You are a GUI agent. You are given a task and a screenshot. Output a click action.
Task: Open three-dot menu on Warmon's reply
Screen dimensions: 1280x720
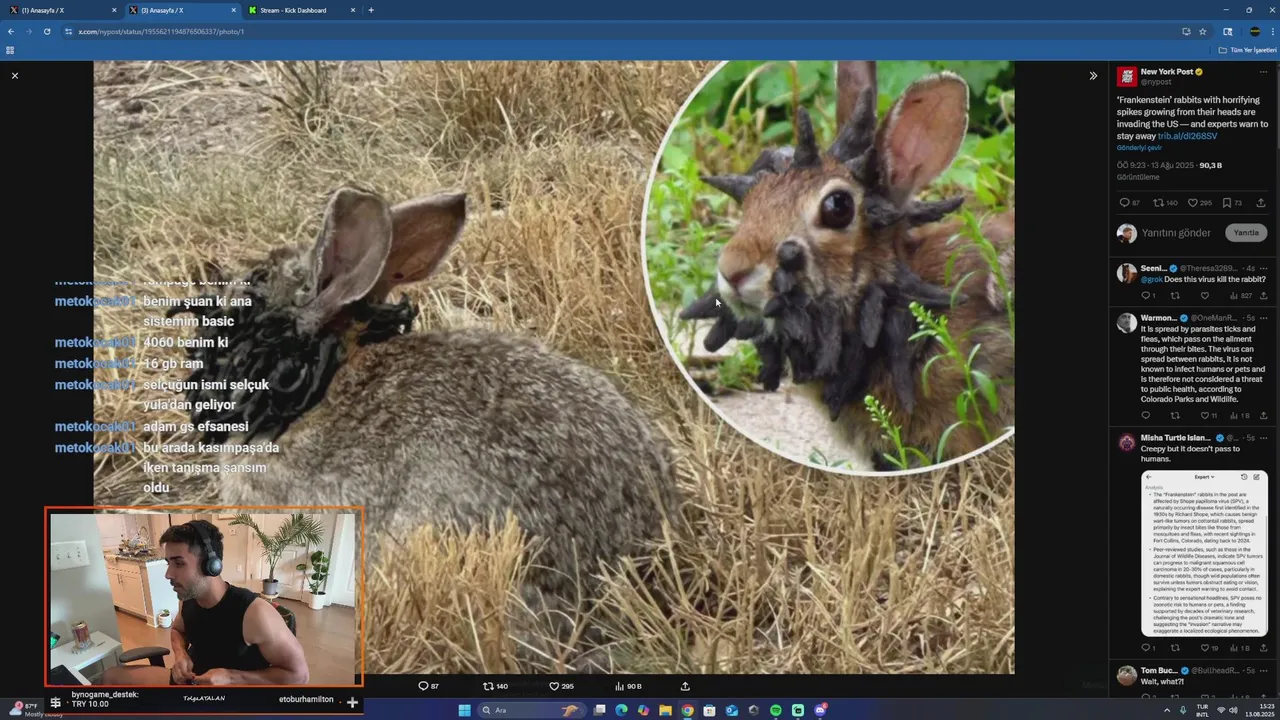[1264, 318]
